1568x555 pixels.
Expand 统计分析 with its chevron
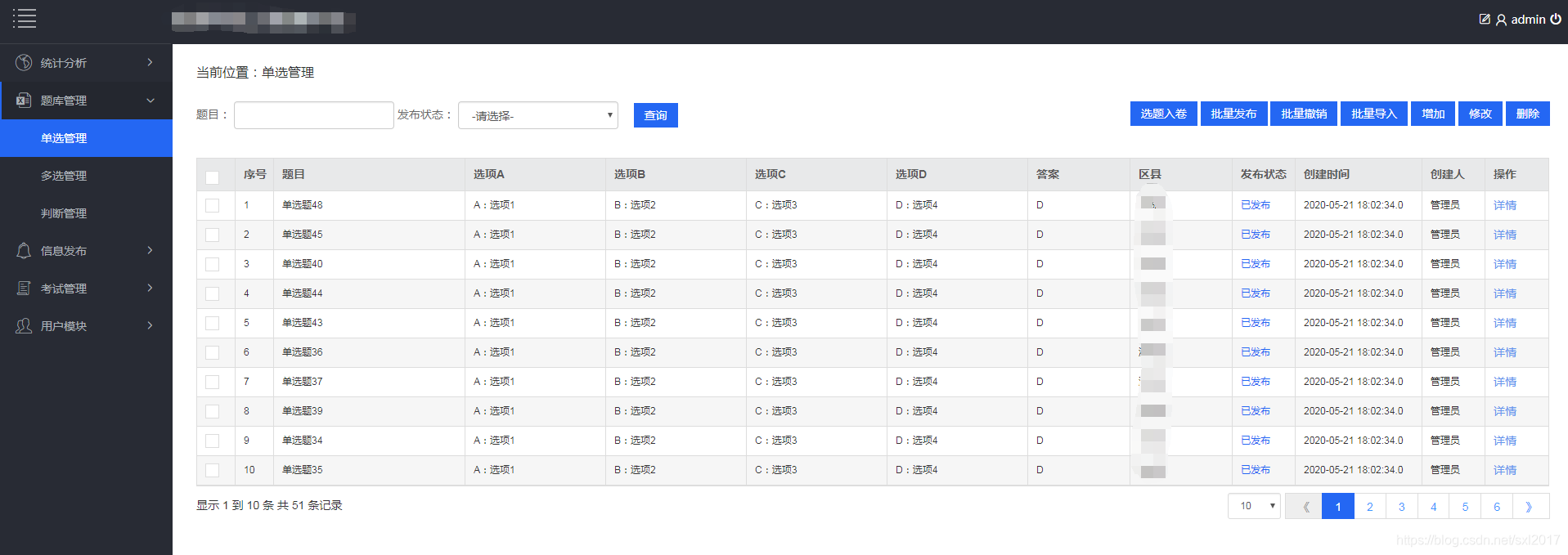151,62
